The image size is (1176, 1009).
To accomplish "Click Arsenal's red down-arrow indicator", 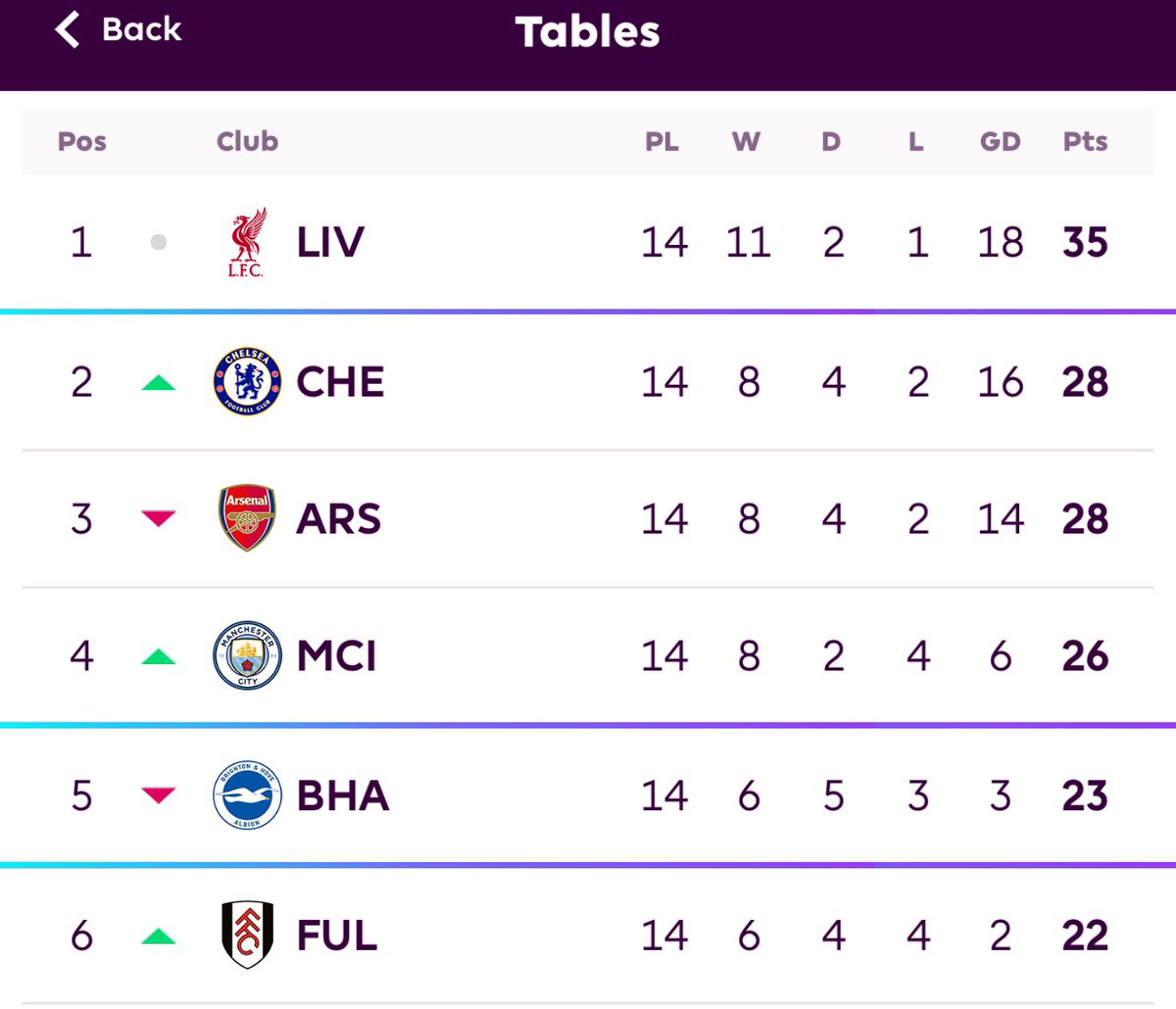I will pyautogui.click(x=159, y=518).
